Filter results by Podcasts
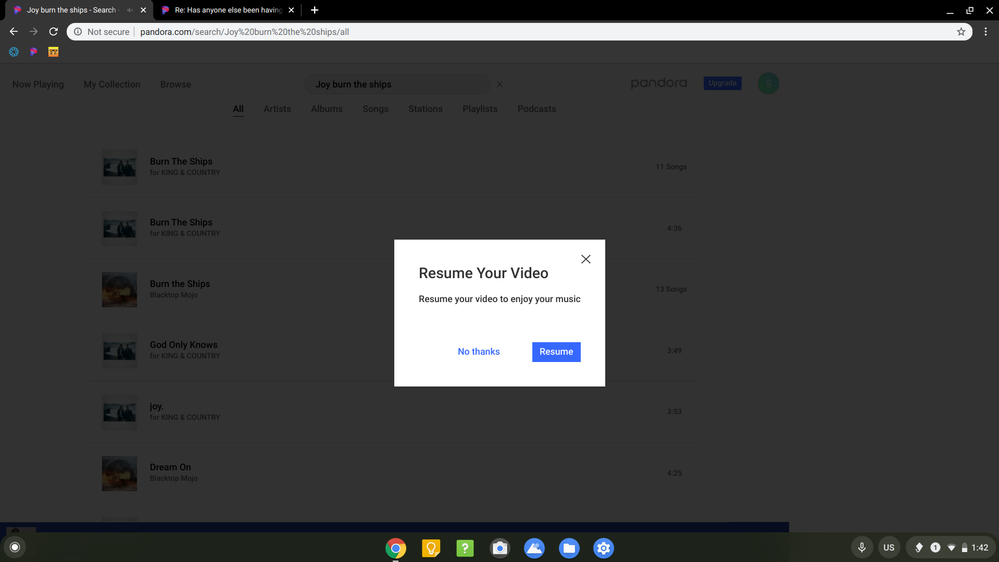Screen dimensions: 999x562 coord(536,109)
